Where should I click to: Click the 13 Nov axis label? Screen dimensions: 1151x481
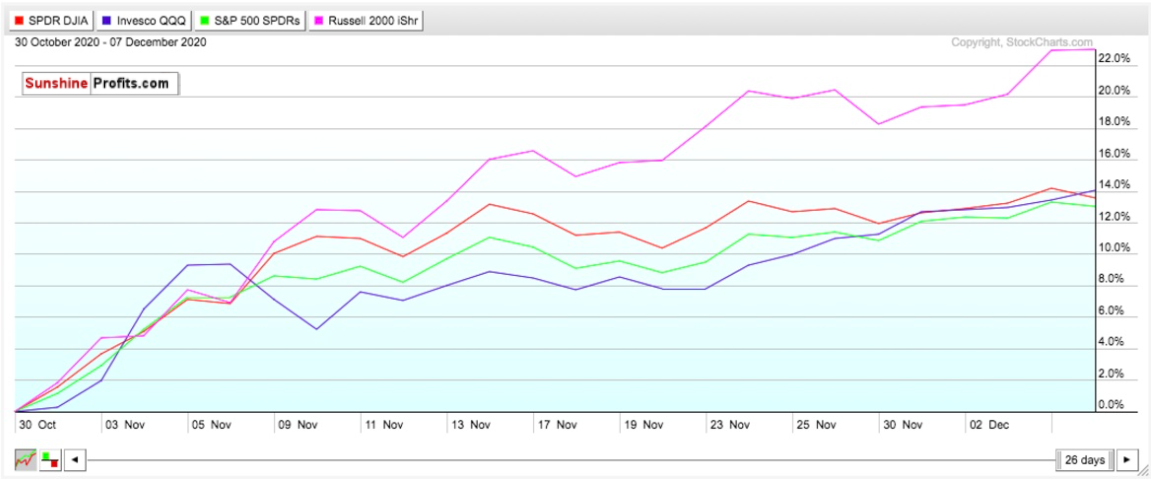click(x=471, y=424)
